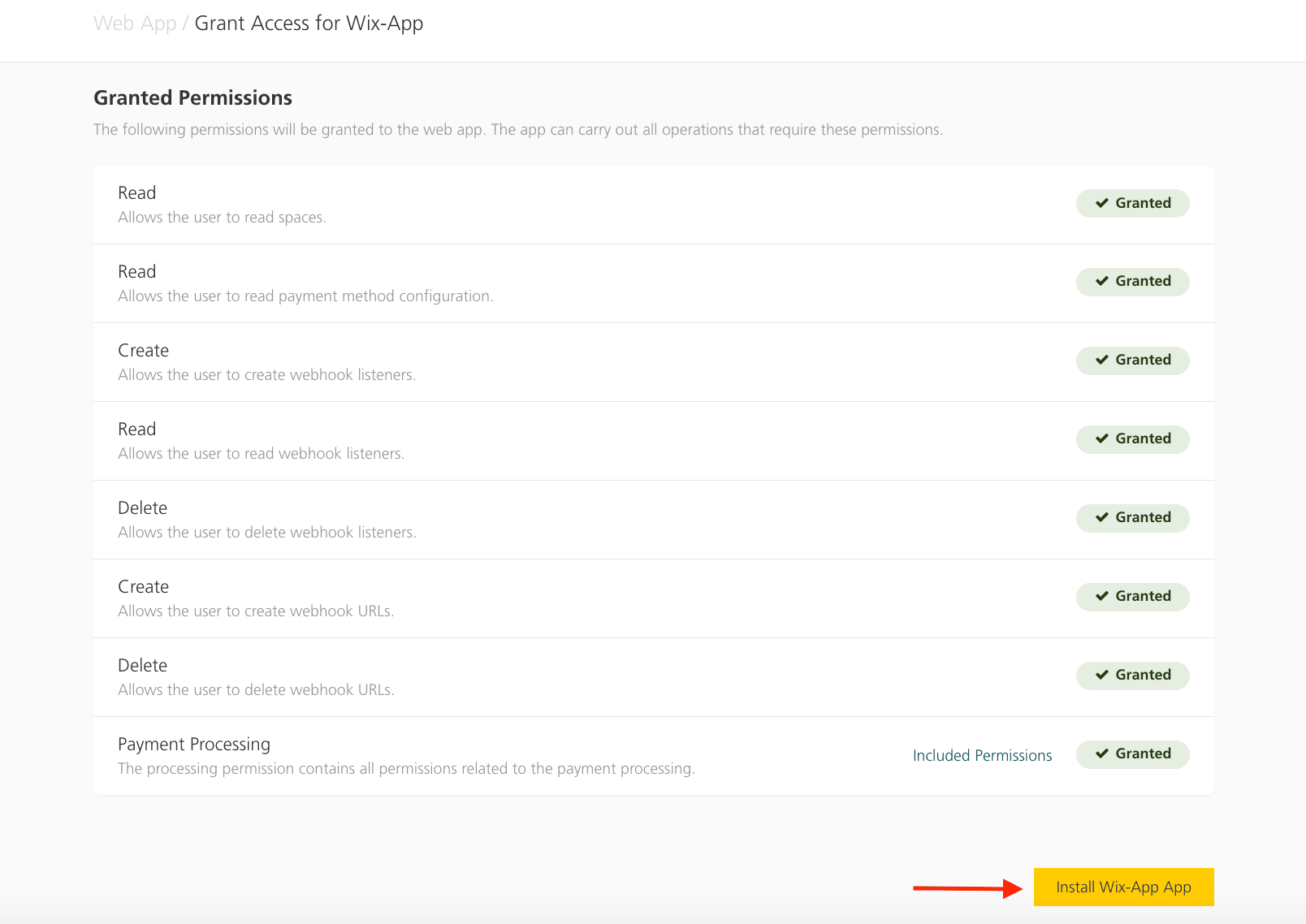1306x924 pixels.
Task: Expand Included Permissions for Payment Processing
Action: coord(982,755)
